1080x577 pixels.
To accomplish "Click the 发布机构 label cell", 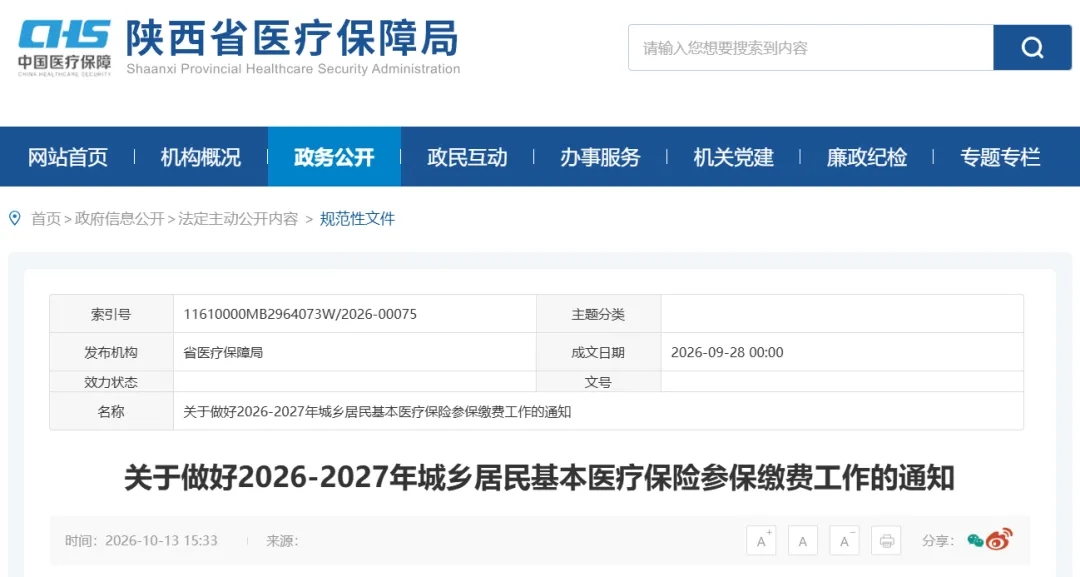I will 111,353.
